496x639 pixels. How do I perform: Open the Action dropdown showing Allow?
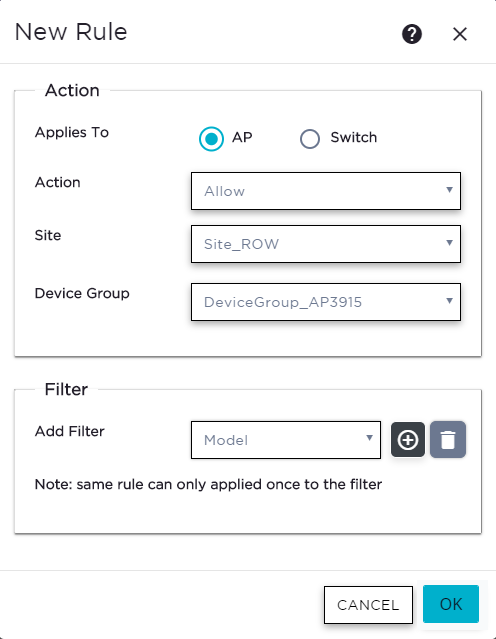coord(326,191)
